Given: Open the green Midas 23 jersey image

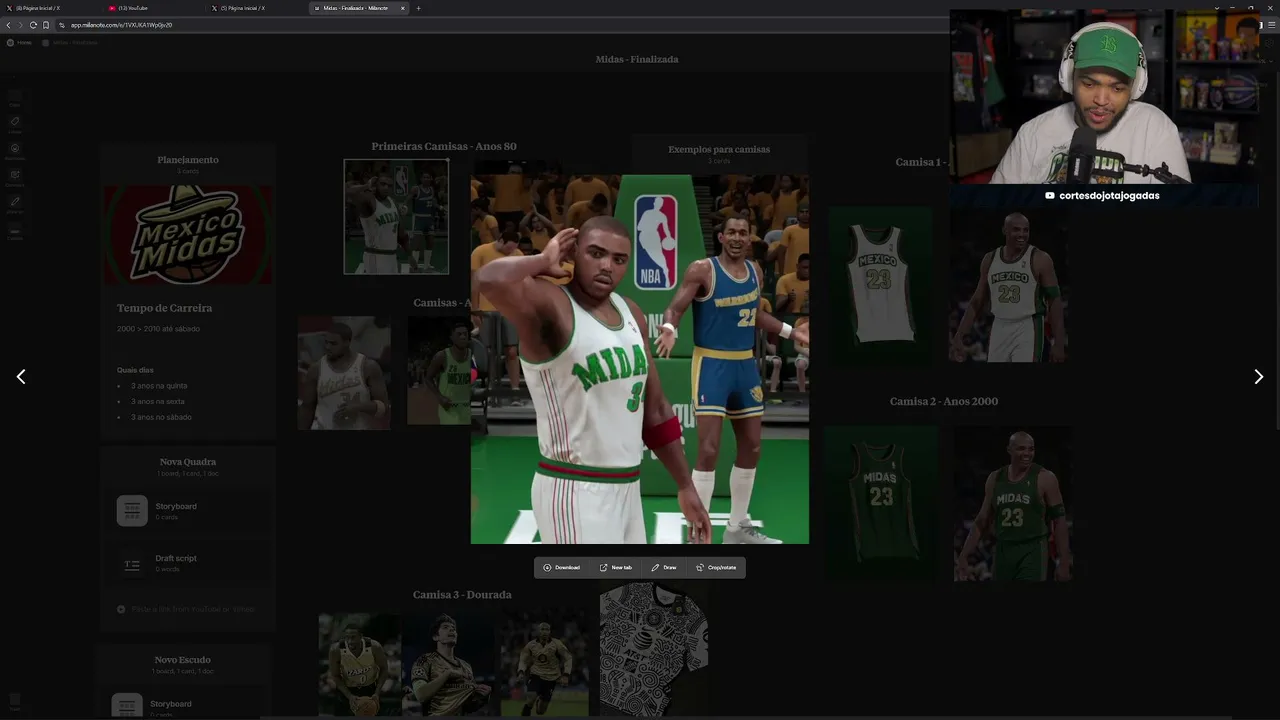Looking at the screenshot, I should point(881,502).
